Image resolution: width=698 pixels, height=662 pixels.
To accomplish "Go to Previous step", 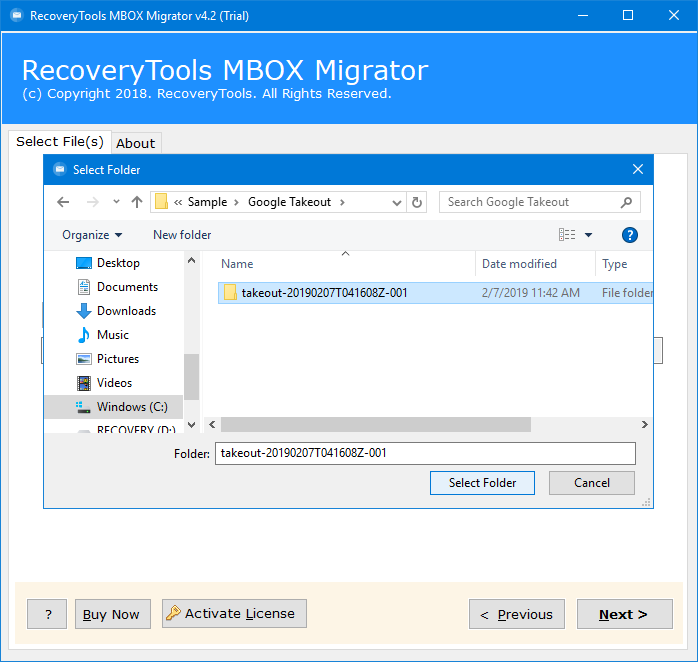I will pyautogui.click(x=517, y=614).
